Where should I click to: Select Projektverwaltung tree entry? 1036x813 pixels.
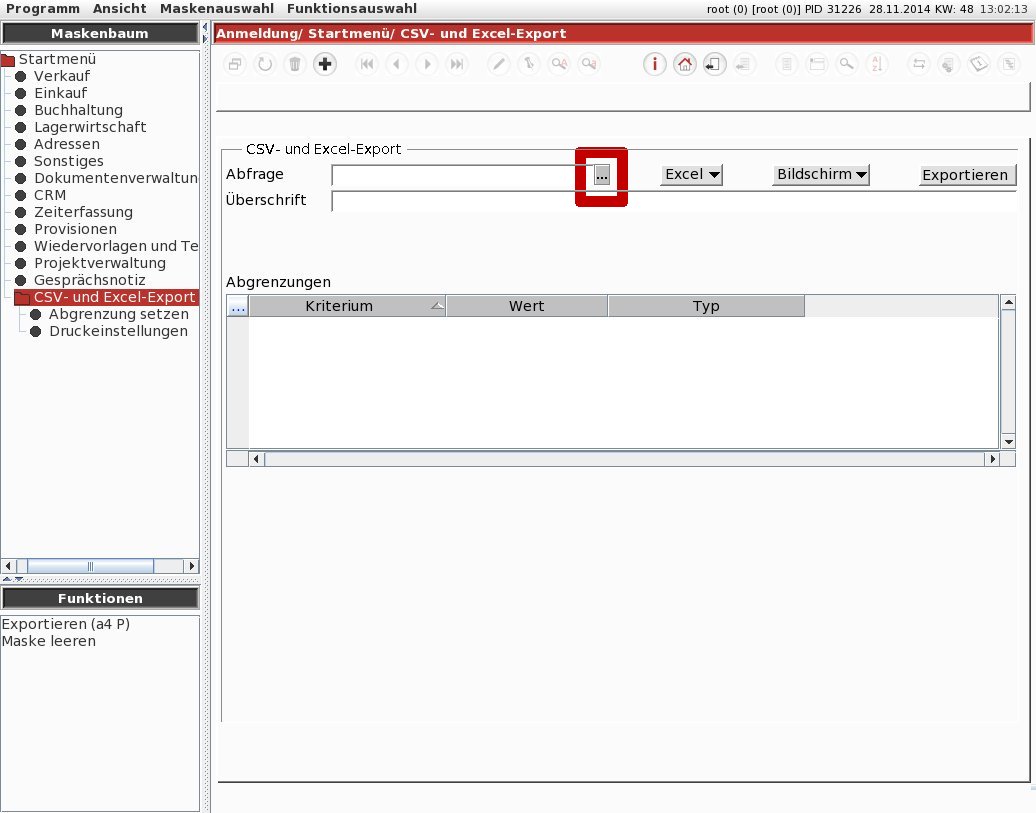click(100, 263)
